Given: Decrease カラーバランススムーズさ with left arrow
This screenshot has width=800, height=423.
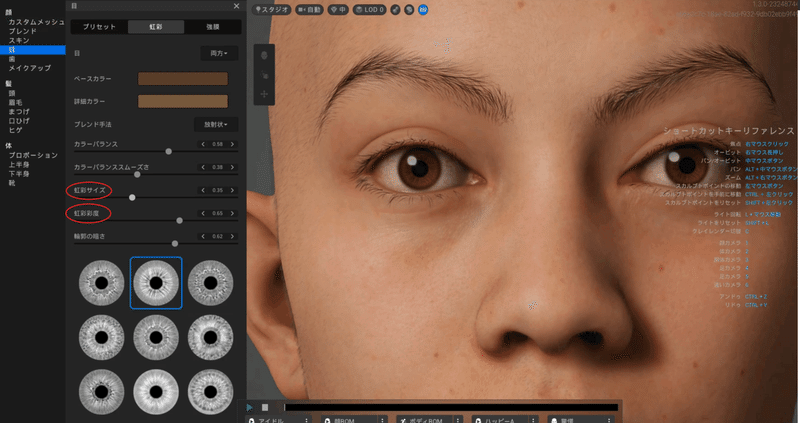Looking at the screenshot, I should 203,167.
